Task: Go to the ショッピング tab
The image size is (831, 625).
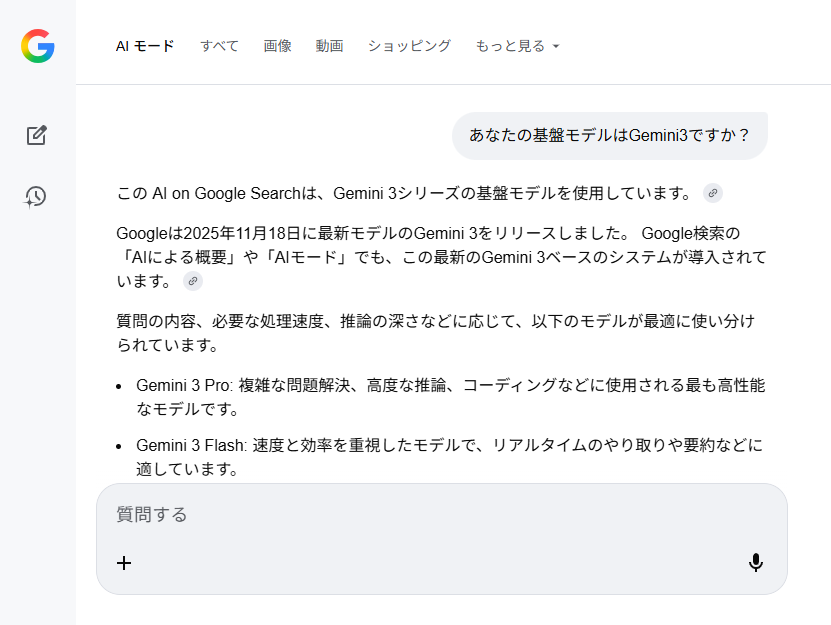Action: pyautogui.click(x=409, y=46)
